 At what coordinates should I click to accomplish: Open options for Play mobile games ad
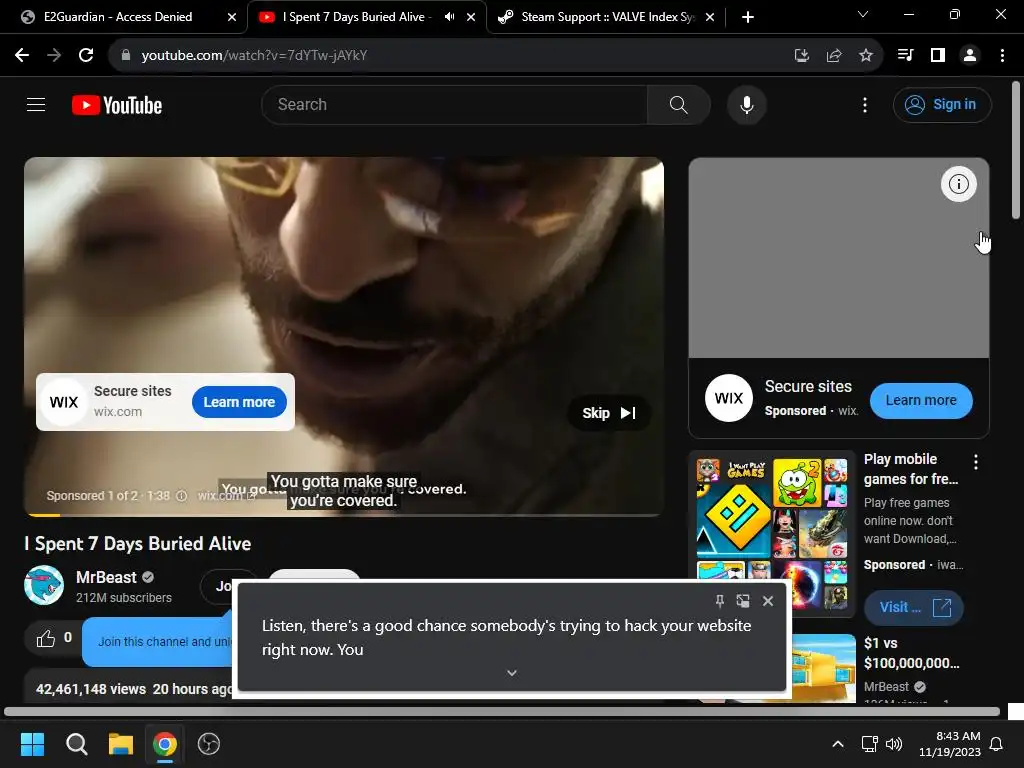coord(976,462)
